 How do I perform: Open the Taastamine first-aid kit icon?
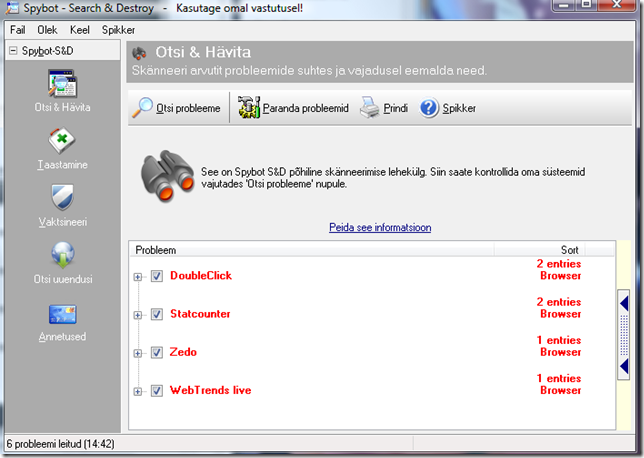62,141
